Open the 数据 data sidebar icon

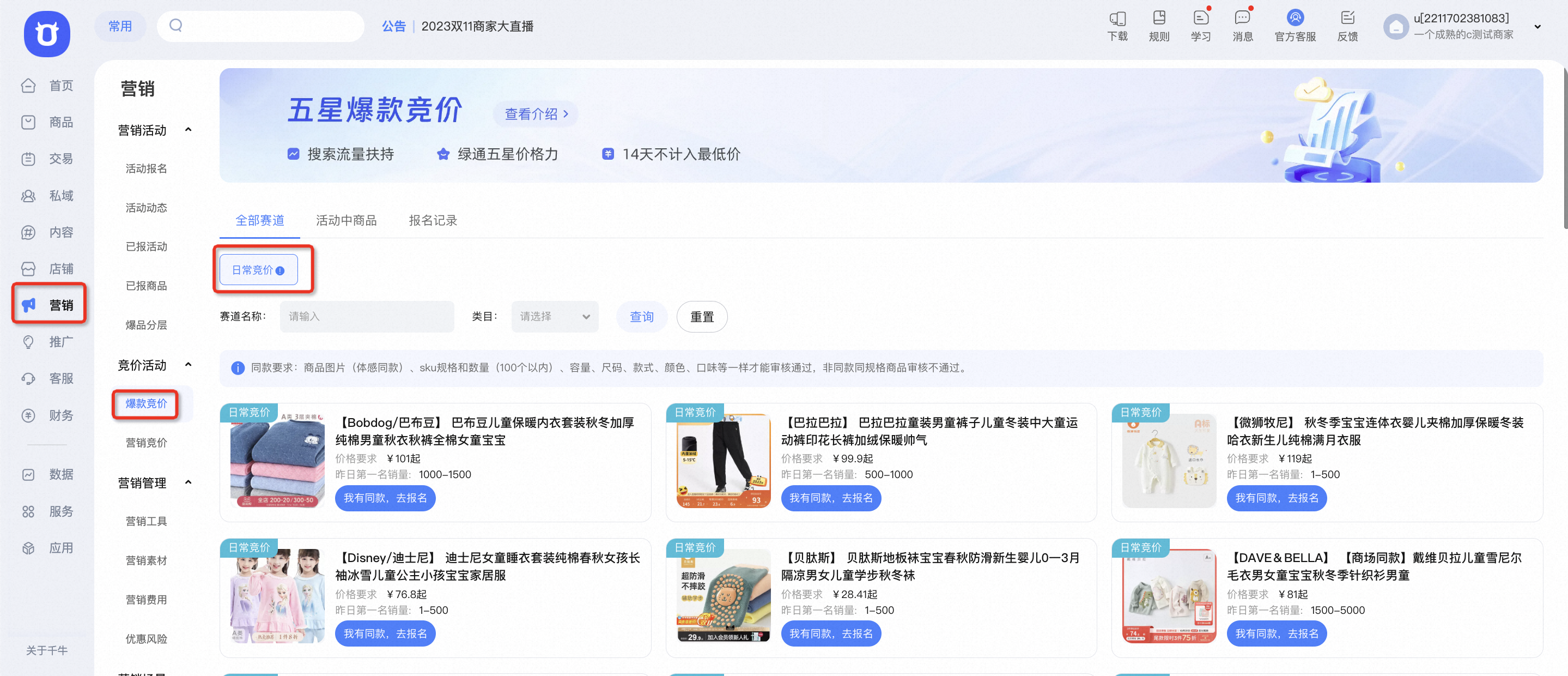(29, 474)
